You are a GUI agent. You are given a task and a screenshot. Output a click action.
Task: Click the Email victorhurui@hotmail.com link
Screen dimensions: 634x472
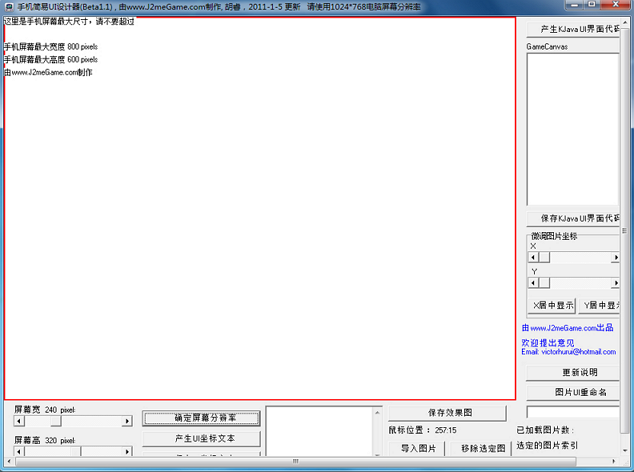568,352
